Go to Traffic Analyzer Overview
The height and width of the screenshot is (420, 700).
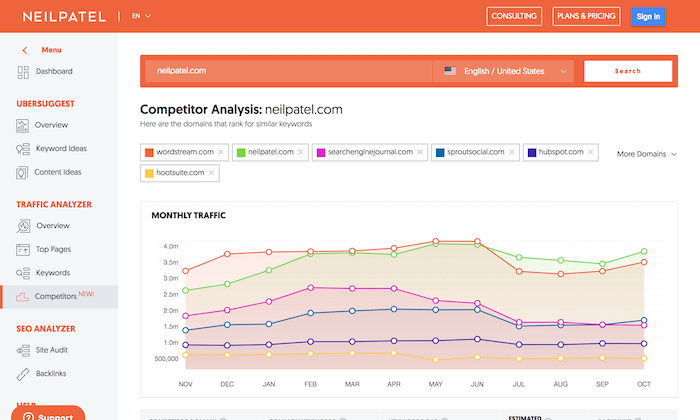[x=53, y=226]
